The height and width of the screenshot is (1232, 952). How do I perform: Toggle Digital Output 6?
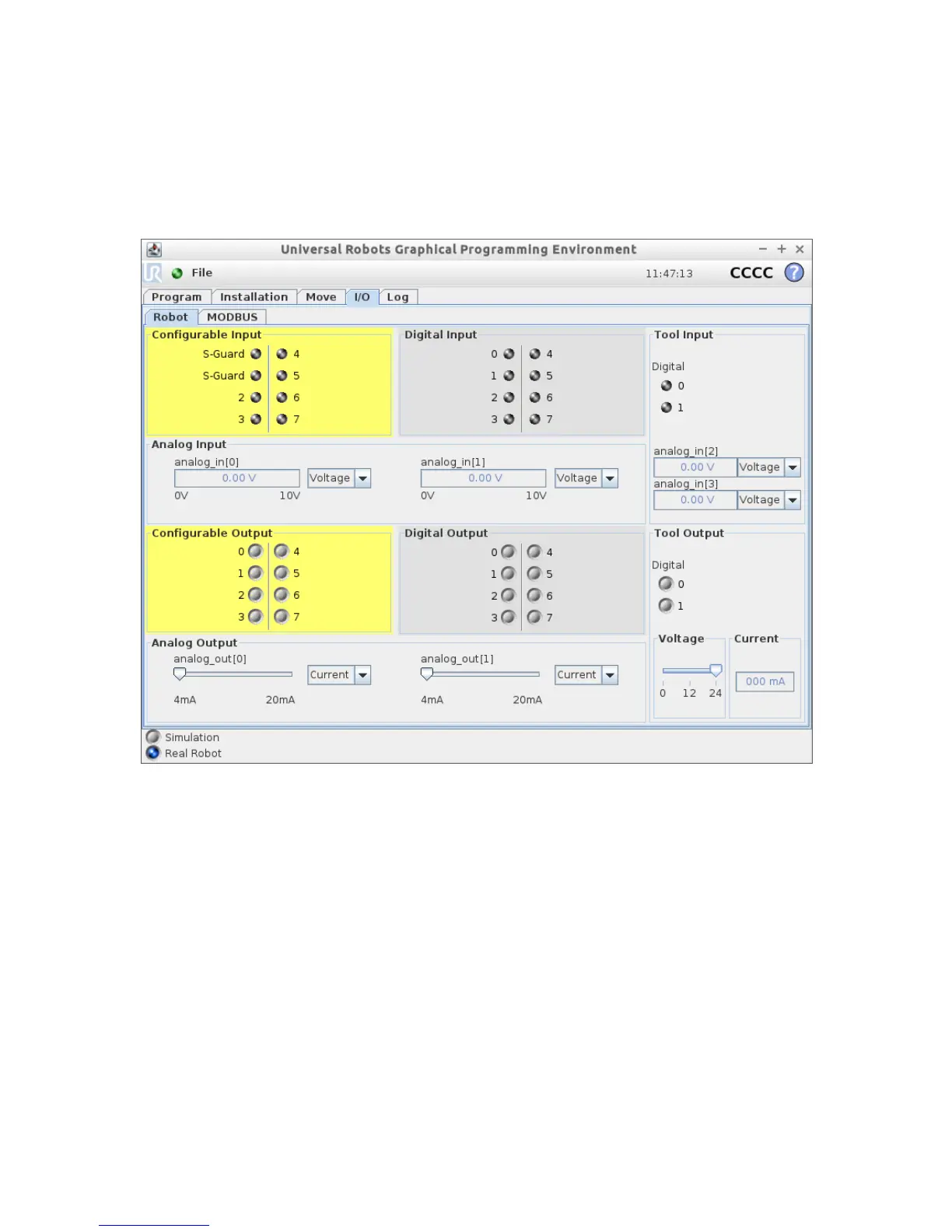[x=534, y=596]
